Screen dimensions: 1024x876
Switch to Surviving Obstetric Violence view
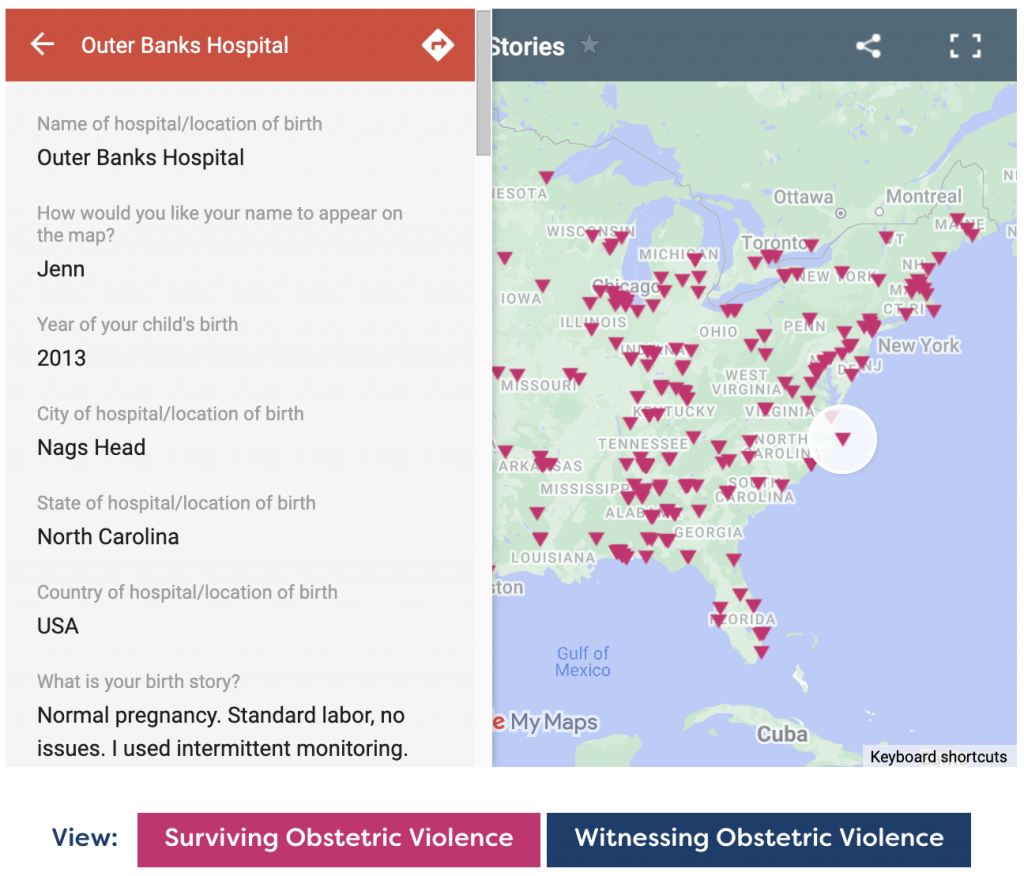coord(338,838)
